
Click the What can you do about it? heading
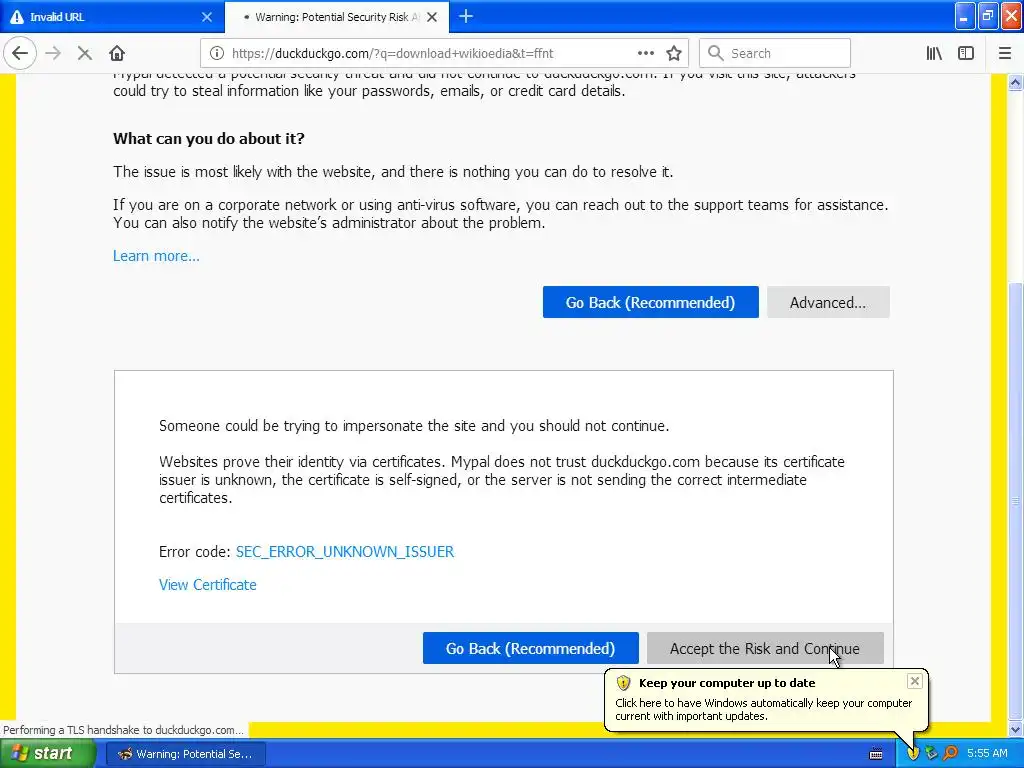pos(209,138)
